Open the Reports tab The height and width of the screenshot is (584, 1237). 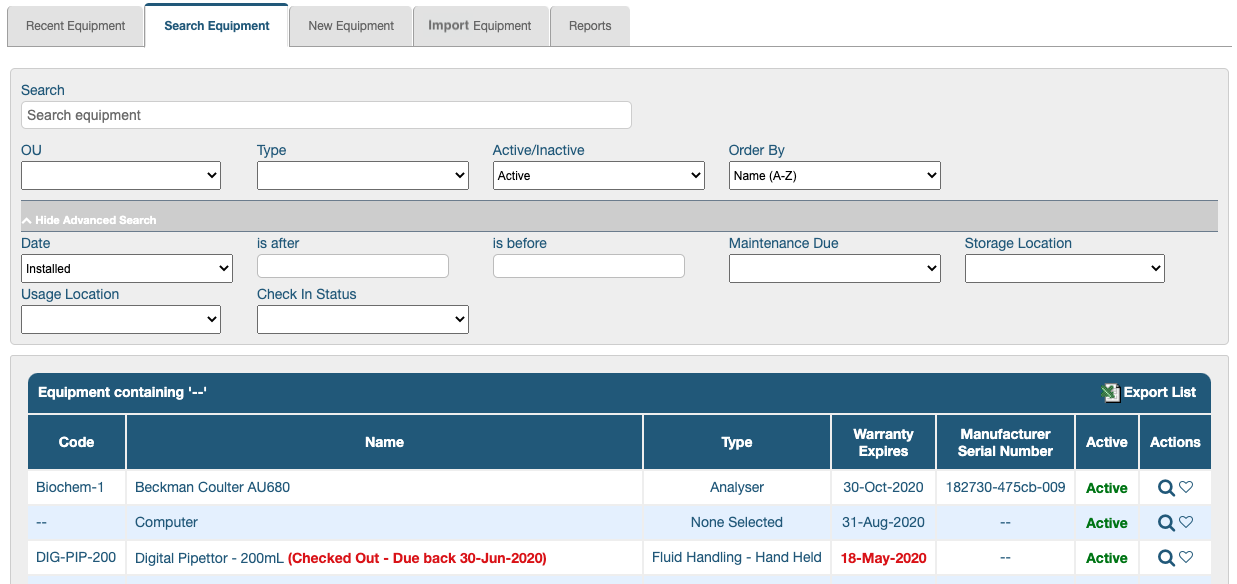pyautogui.click(x=590, y=26)
